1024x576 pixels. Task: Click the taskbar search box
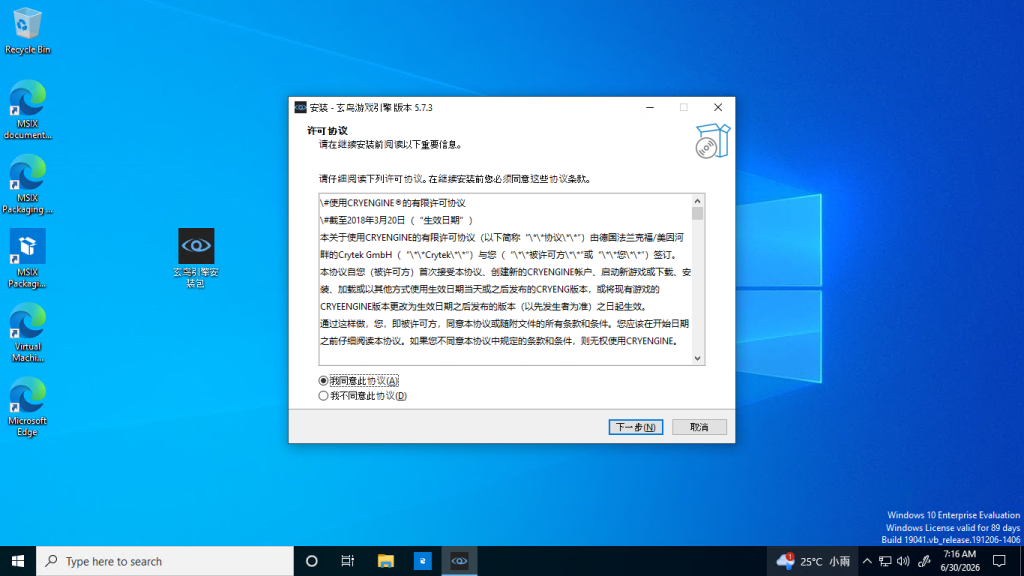pos(165,561)
